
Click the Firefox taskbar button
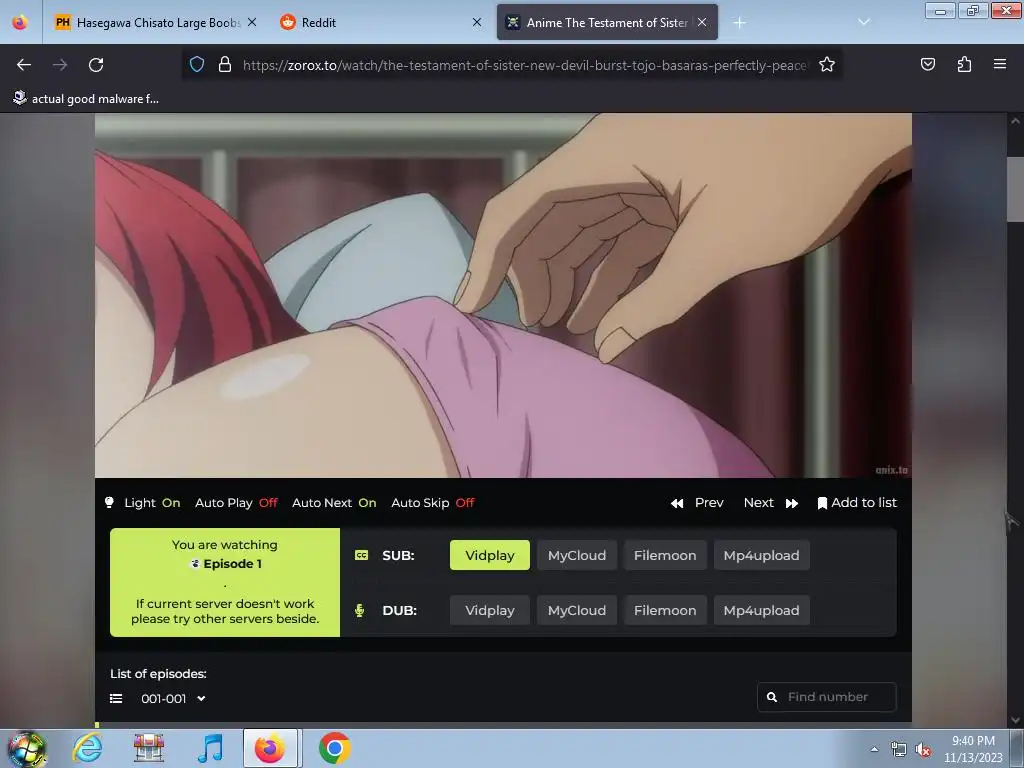270,748
